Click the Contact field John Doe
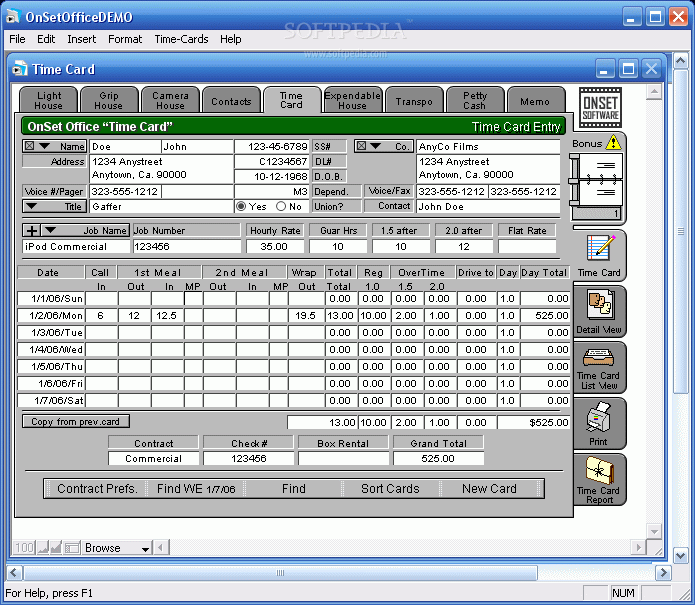The image size is (695, 605). click(x=488, y=207)
